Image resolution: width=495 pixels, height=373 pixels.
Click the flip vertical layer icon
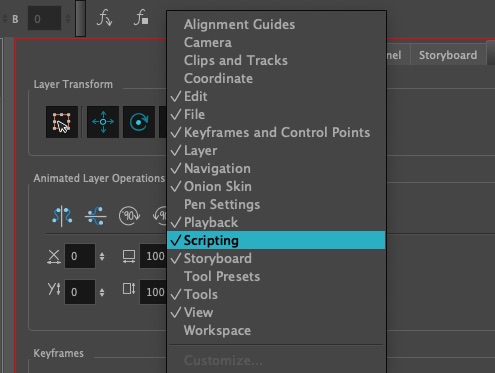click(x=96, y=216)
